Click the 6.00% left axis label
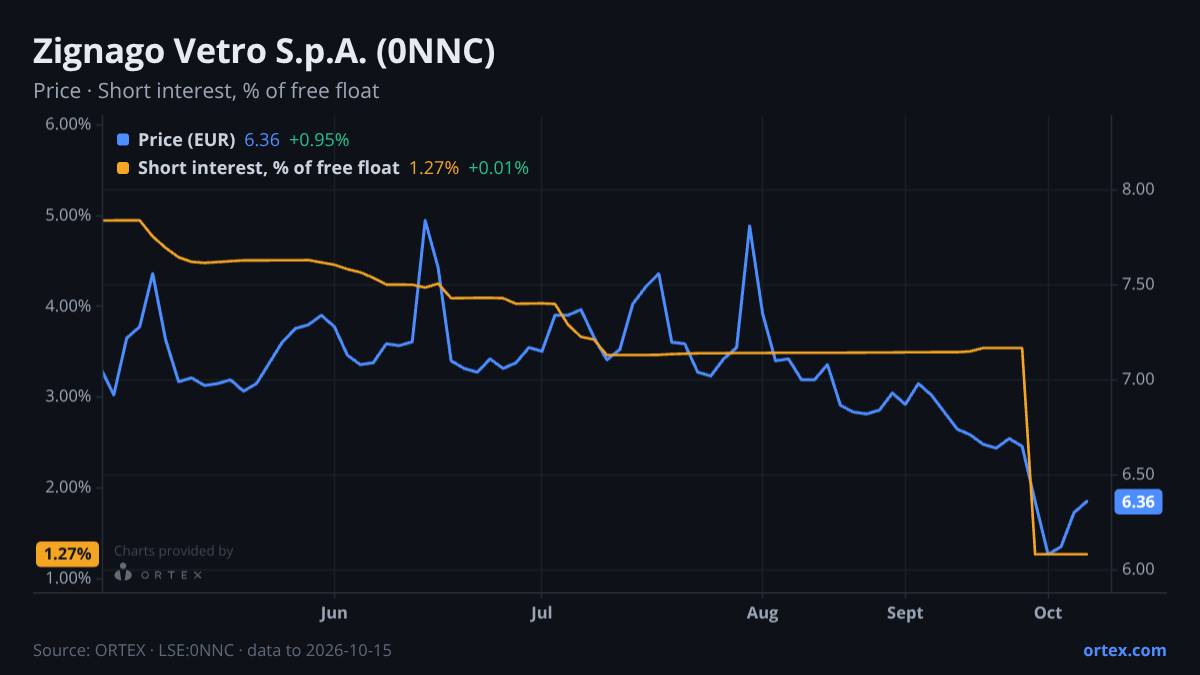 pos(68,124)
